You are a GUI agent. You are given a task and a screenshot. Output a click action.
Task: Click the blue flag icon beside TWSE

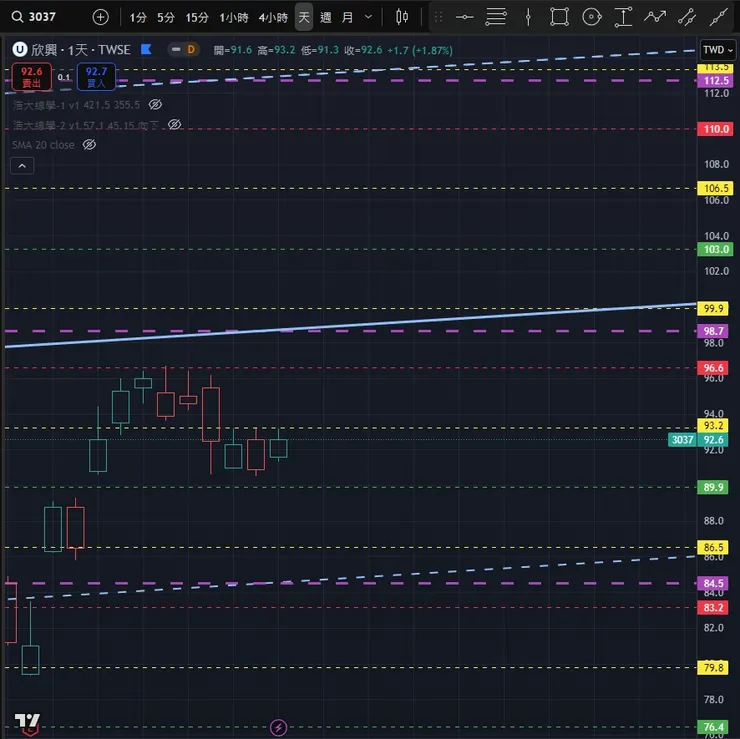[146, 49]
